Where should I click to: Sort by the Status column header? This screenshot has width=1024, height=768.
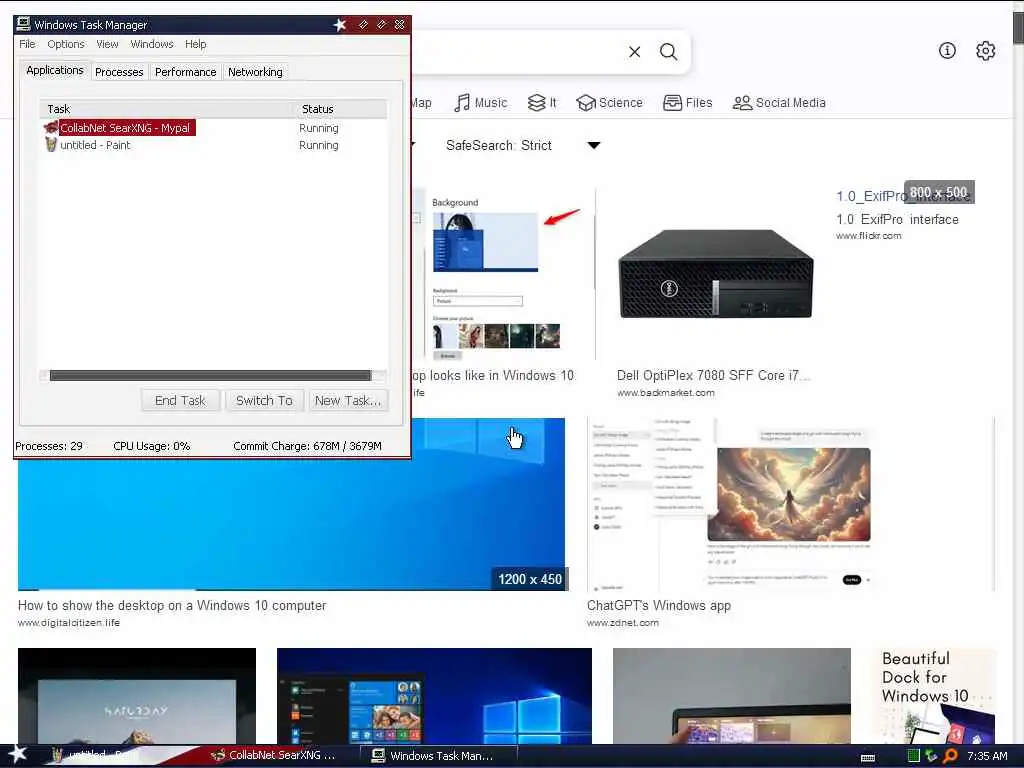pyautogui.click(x=341, y=109)
